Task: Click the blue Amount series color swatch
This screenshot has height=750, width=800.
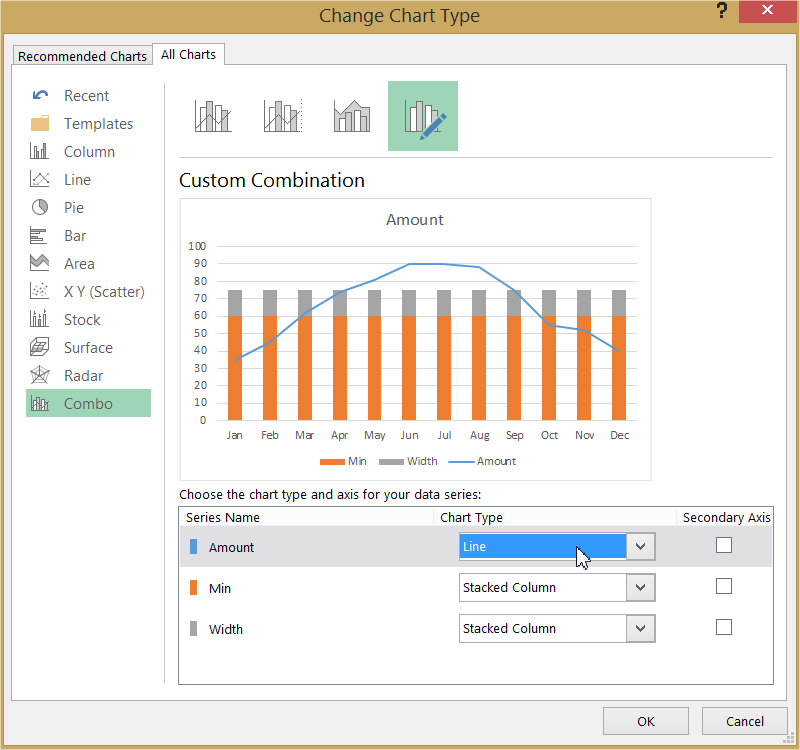Action: [x=193, y=546]
